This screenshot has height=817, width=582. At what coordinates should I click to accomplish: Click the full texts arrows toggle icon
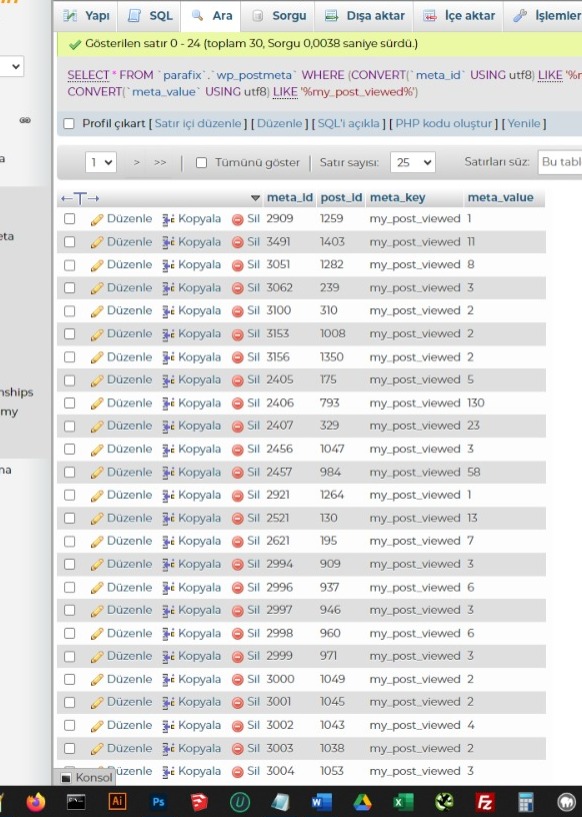[x=80, y=198]
